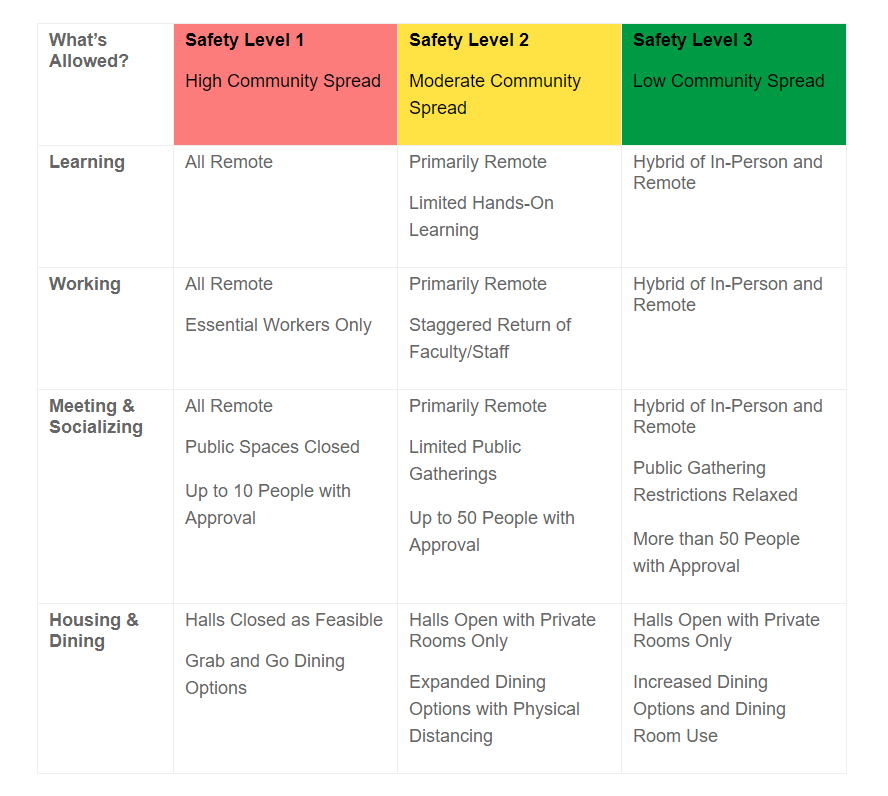Click "Public Spaces Closed" text
Image resolution: width=888 pixels, height=796 pixels.
point(272,447)
